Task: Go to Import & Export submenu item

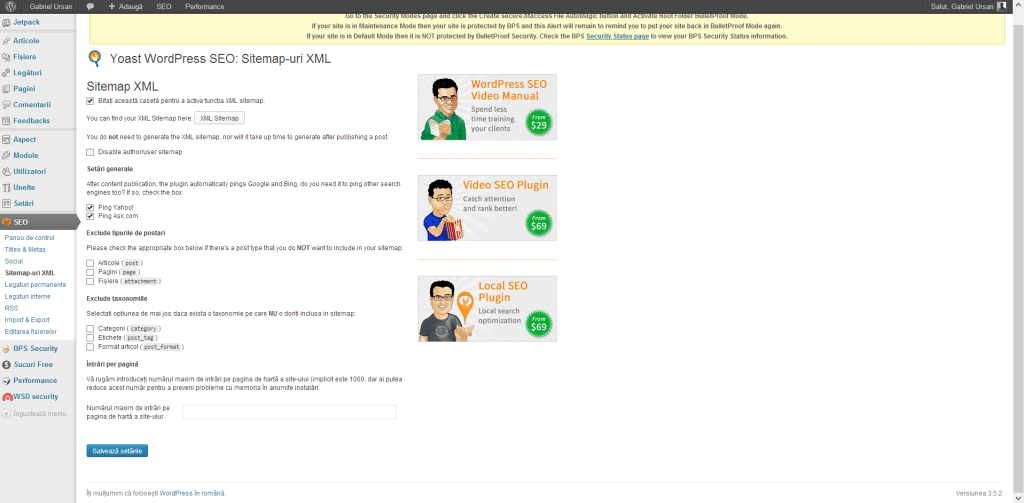Action: (x=27, y=320)
